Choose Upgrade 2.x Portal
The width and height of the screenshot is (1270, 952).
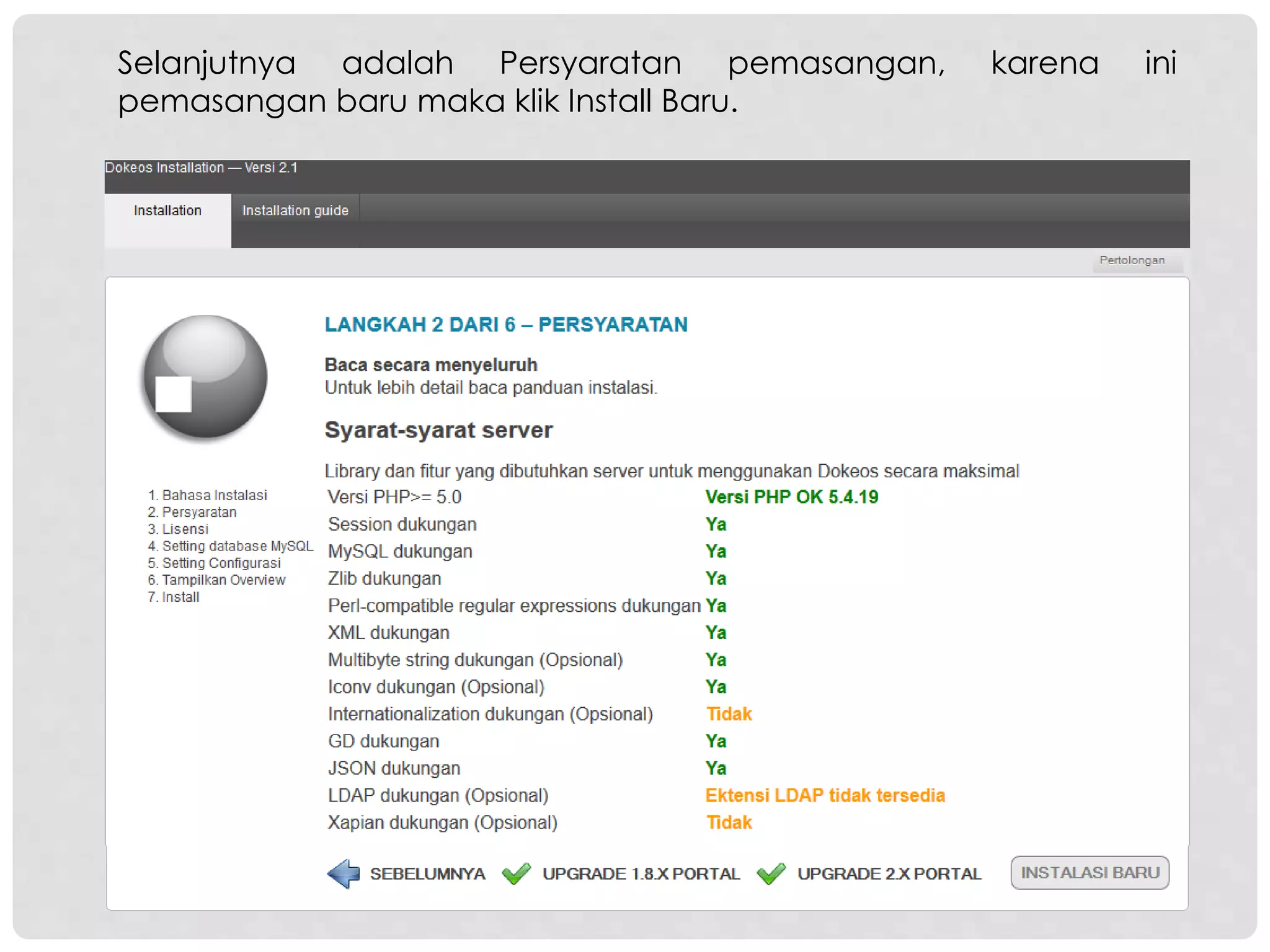889,874
